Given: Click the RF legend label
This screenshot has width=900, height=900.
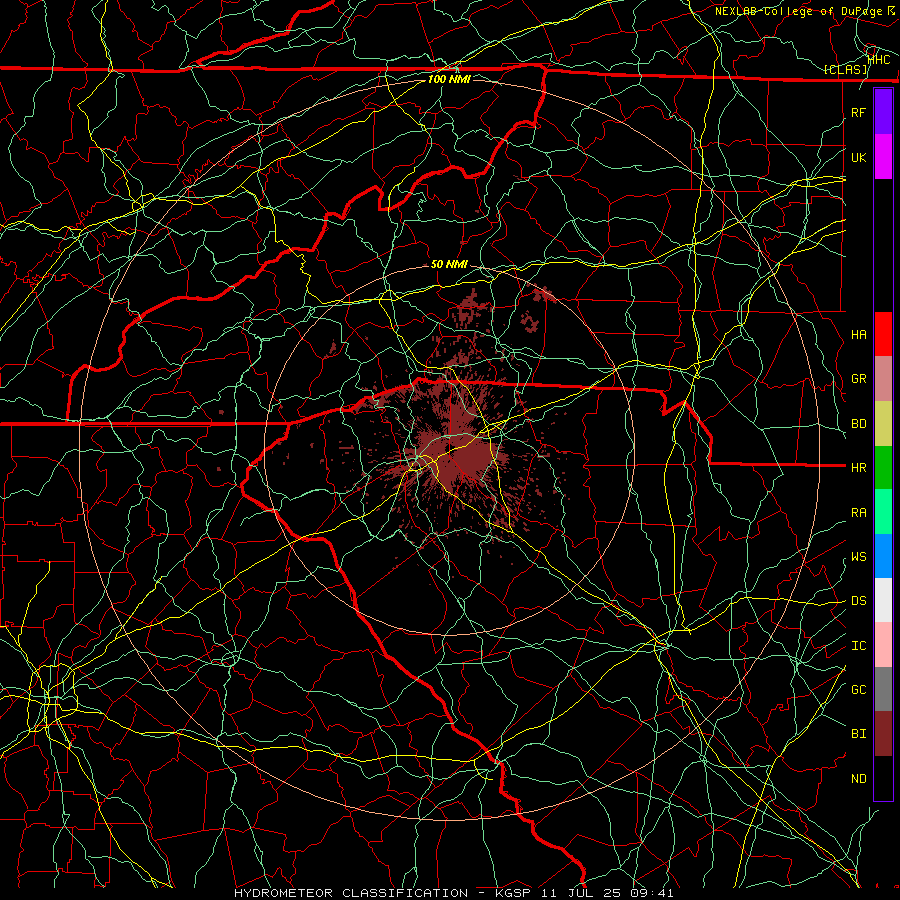Looking at the screenshot, I should coord(859,113).
